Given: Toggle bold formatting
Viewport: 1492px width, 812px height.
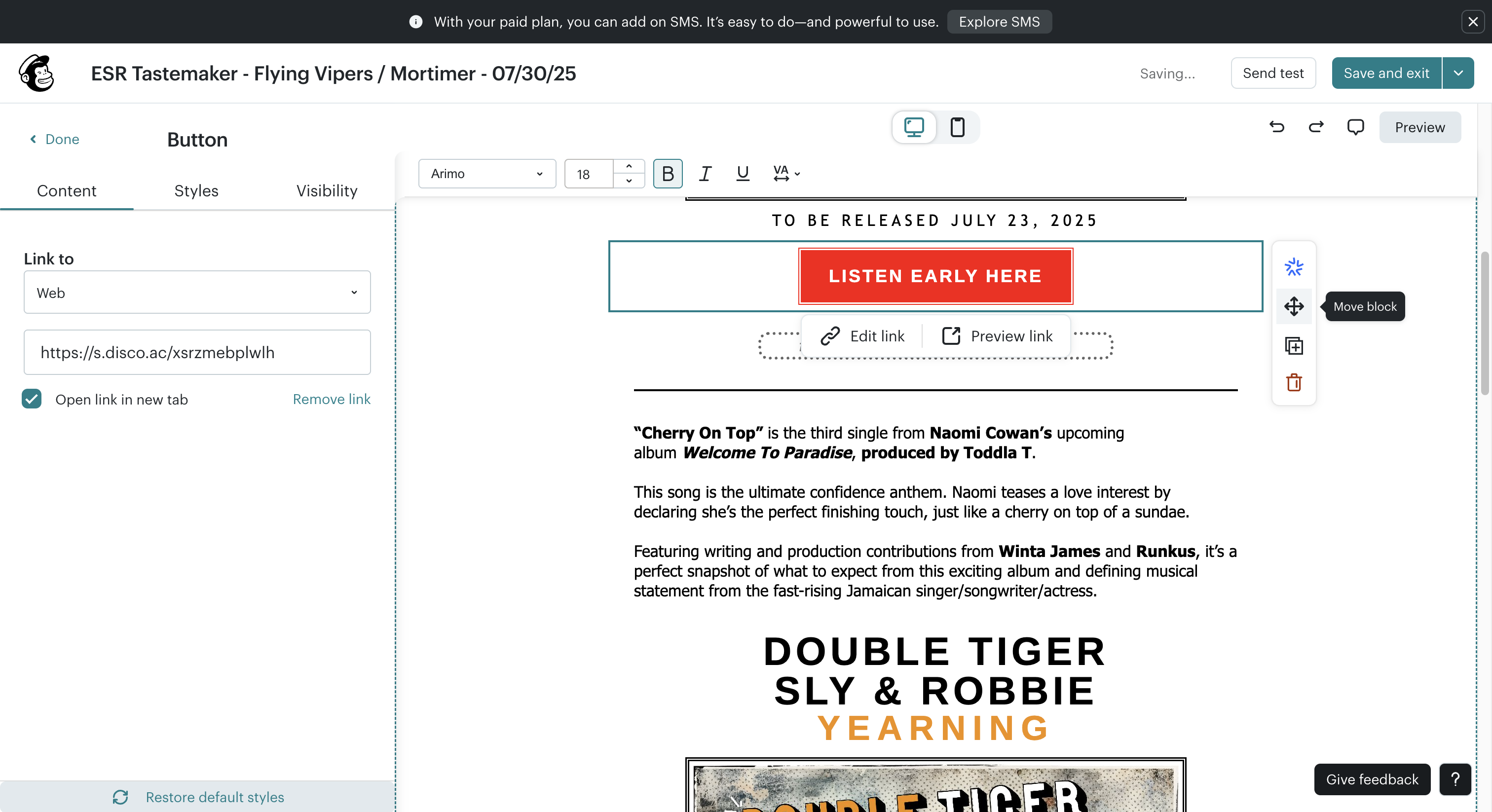Looking at the screenshot, I should [667, 173].
